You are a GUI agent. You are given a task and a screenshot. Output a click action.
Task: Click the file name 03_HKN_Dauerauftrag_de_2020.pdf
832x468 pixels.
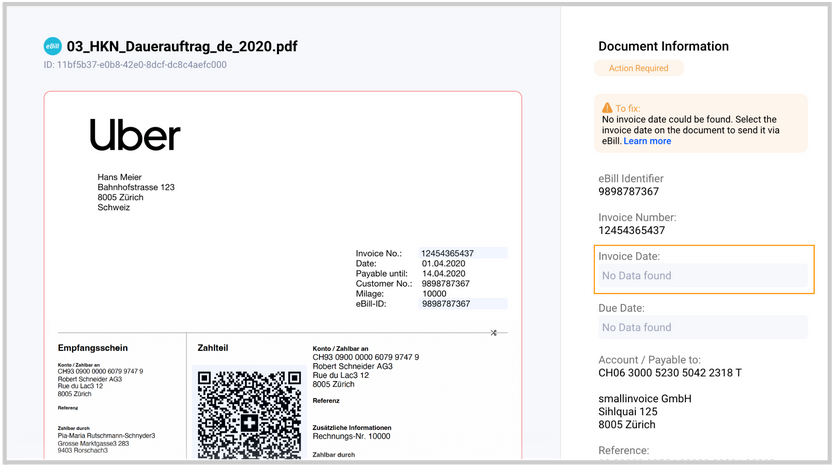pos(182,47)
